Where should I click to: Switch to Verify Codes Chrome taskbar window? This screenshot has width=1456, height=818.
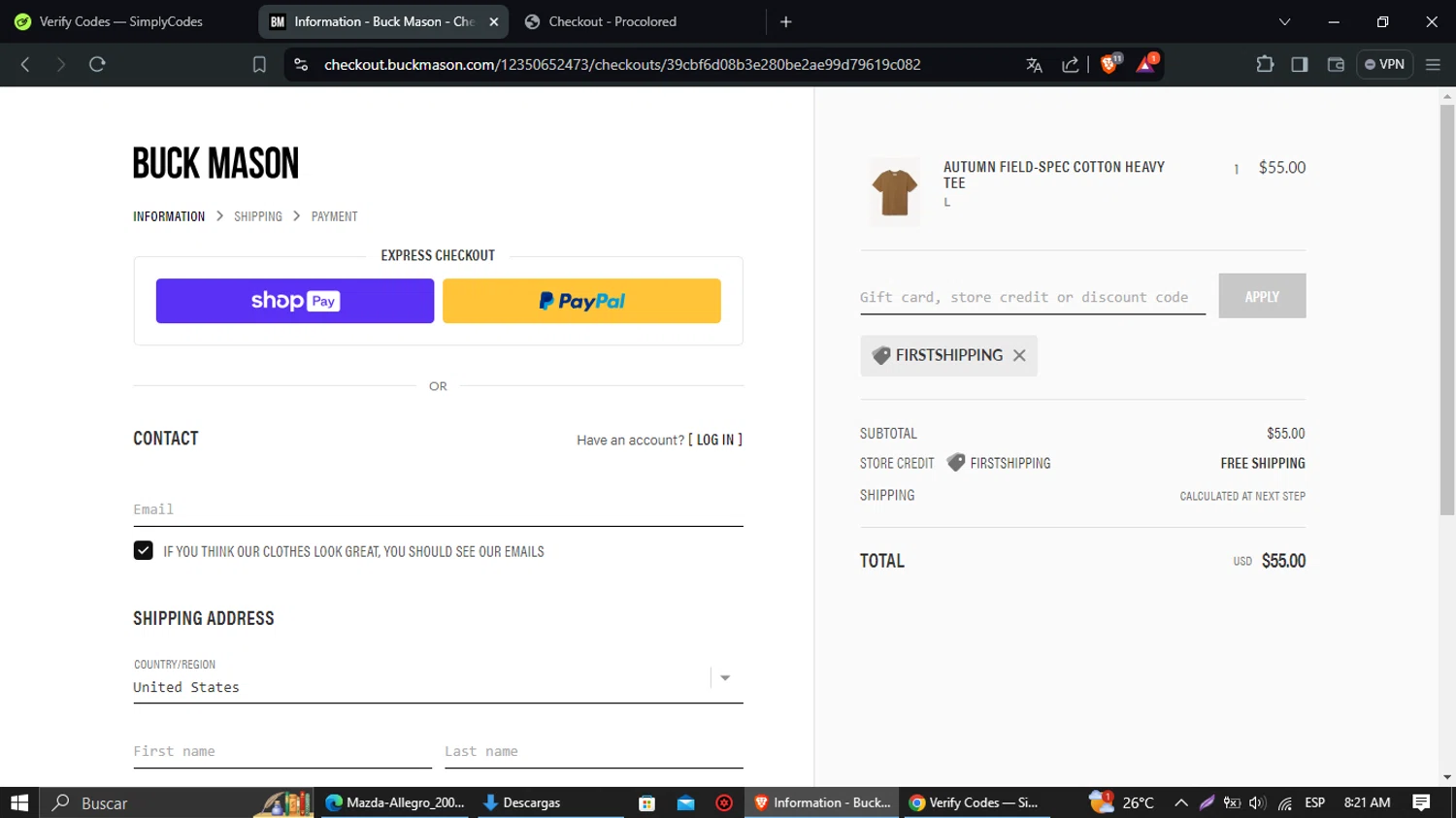tap(976, 802)
